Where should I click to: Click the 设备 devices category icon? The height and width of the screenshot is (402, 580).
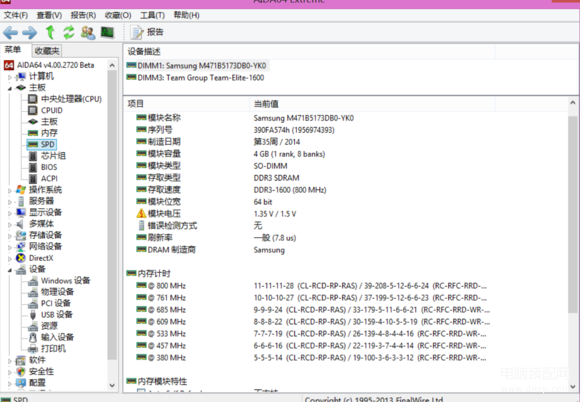click(21, 269)
